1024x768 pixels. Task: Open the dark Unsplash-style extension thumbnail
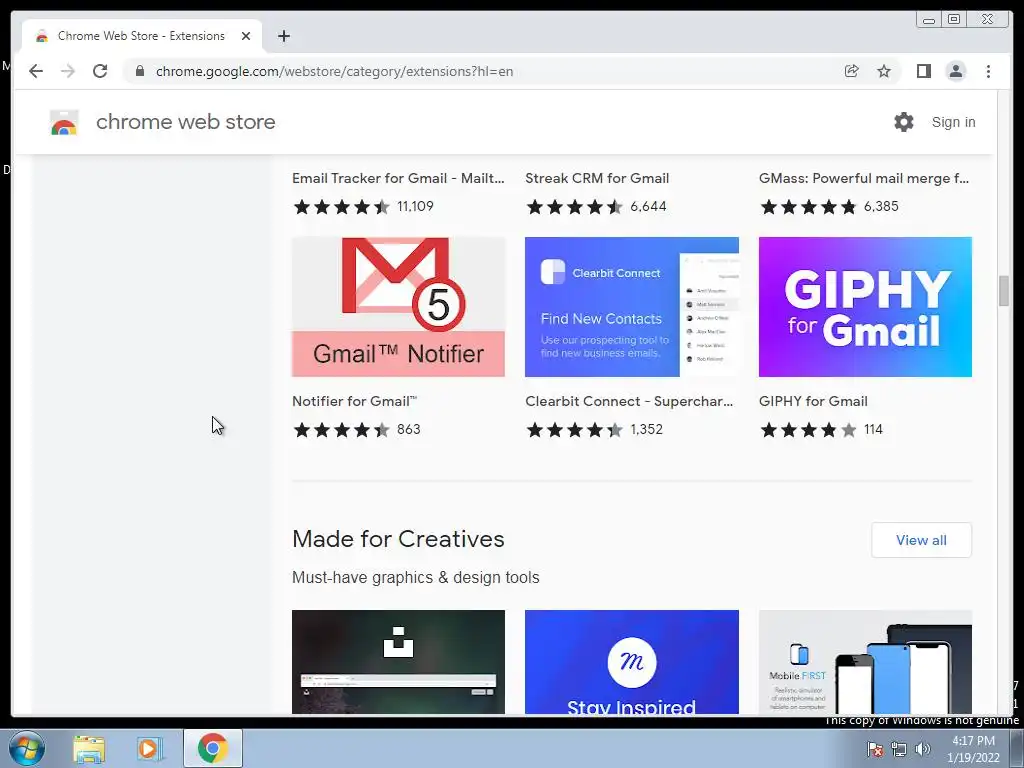[398, 662]
